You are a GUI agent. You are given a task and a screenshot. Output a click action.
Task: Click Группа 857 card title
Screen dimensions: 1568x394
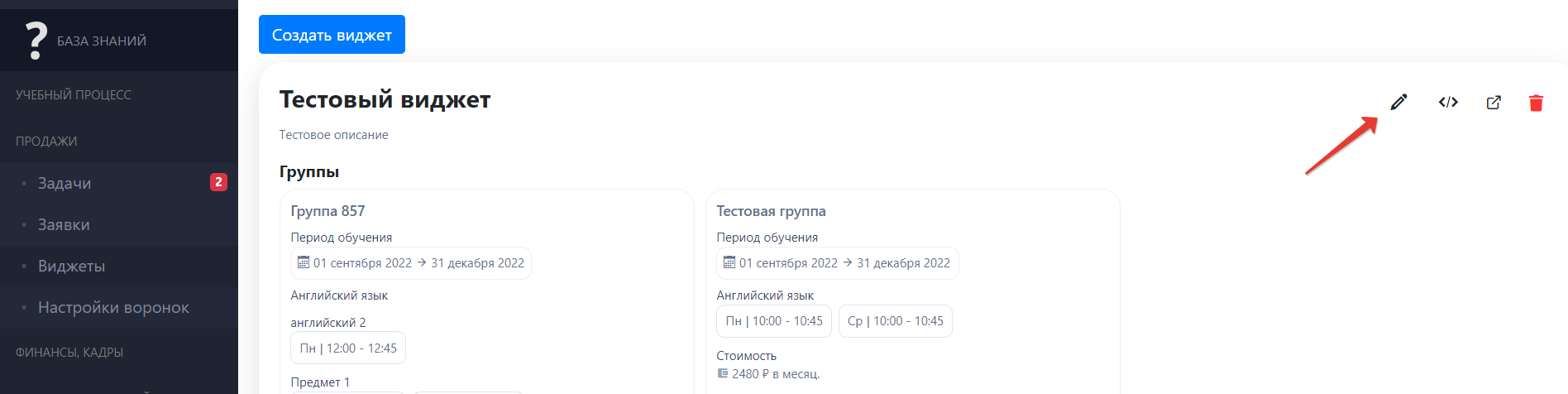327,211
